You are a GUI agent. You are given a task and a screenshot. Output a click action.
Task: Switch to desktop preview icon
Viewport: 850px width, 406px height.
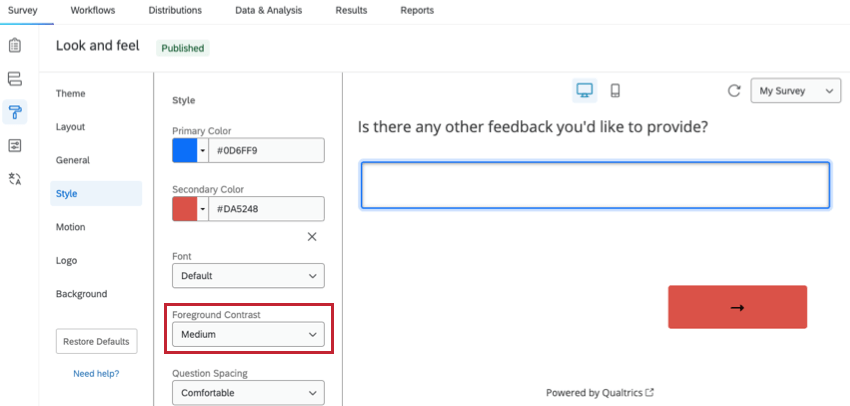click(585, 91)
